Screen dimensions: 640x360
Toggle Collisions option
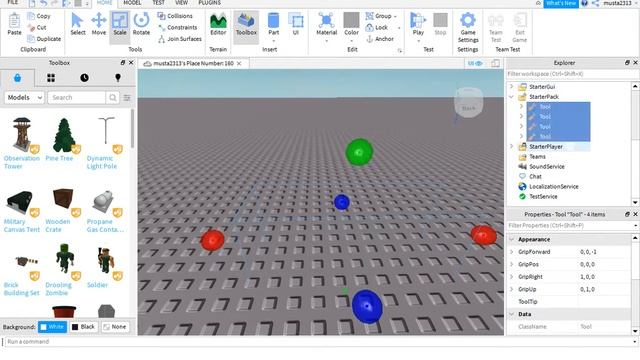[x=175, y=16]
